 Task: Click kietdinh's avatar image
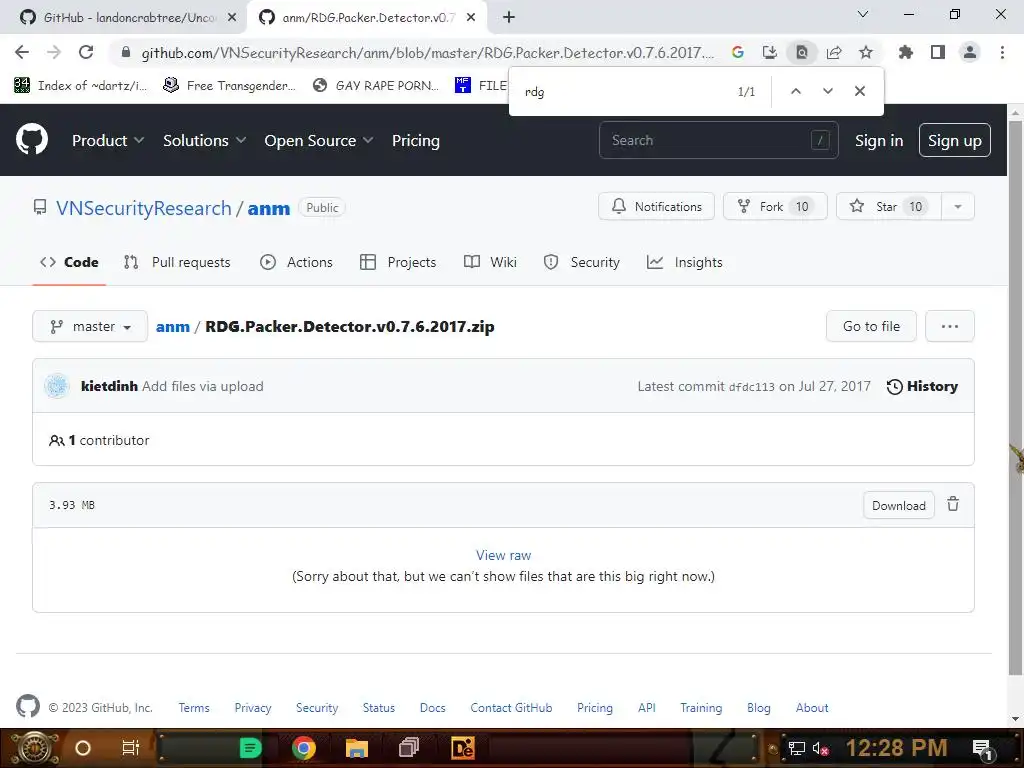pyautogui.click(x=57, y=386)
